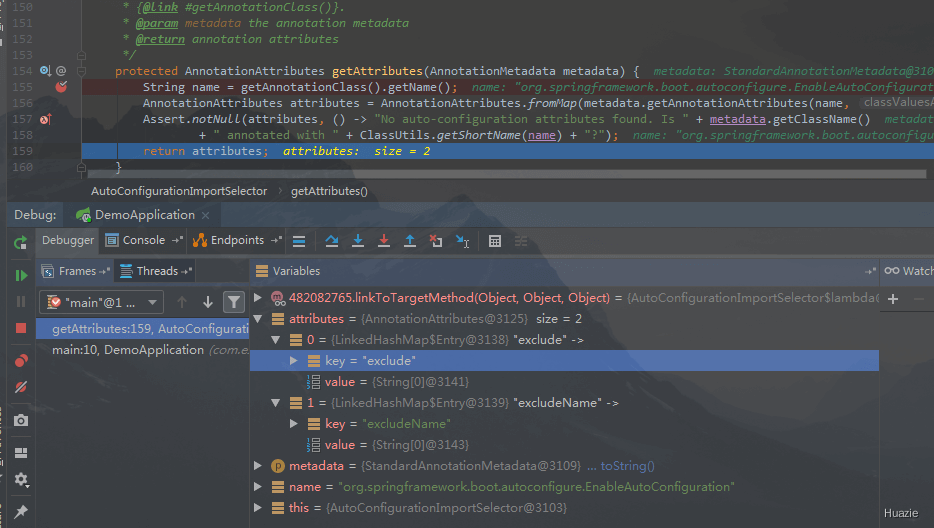Toggle the frames filter funnel button
The width and height of the screenshot is (934, 528).
[234, 302]
